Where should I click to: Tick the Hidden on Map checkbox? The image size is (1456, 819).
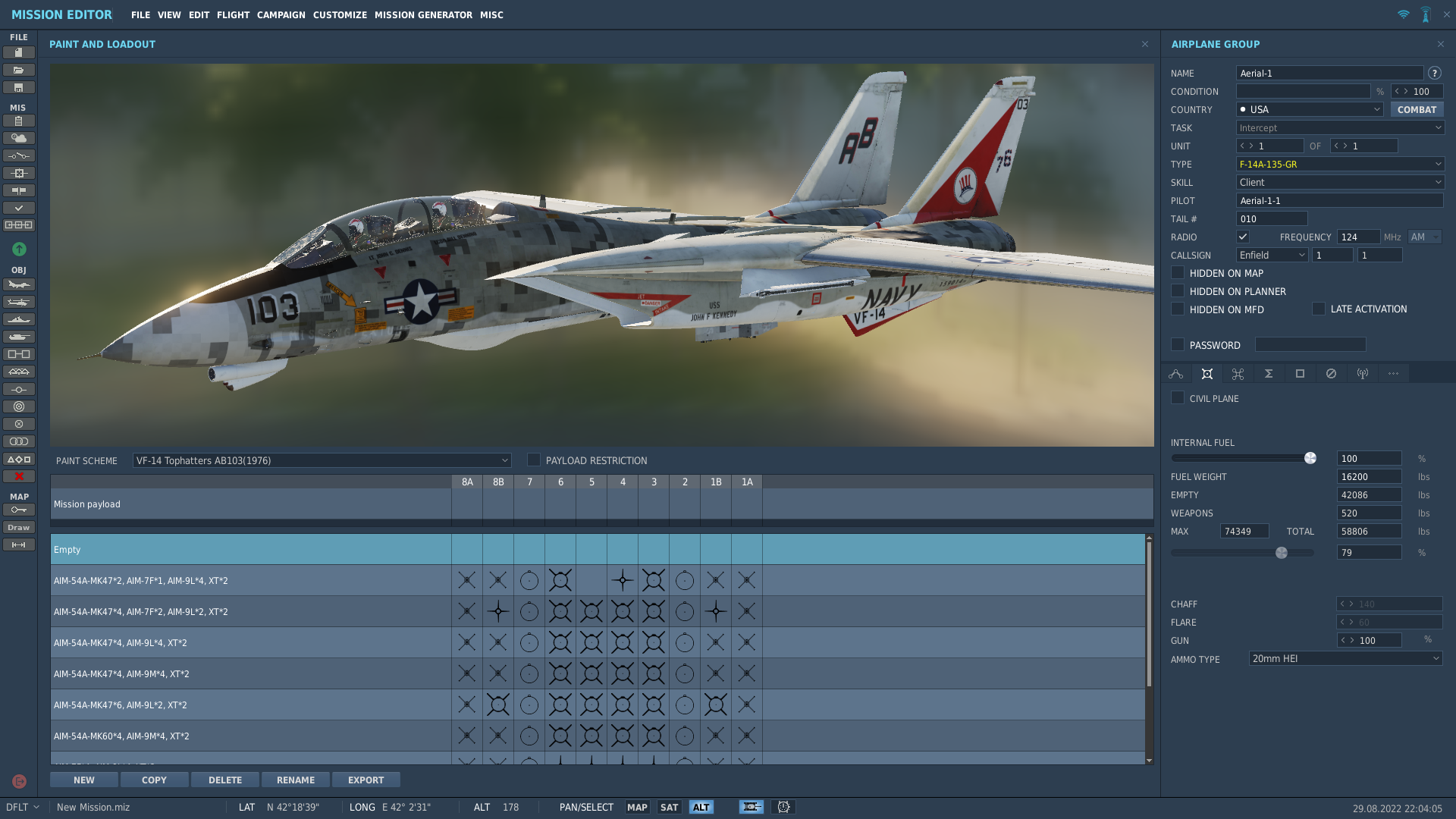tap(1178, 272)
